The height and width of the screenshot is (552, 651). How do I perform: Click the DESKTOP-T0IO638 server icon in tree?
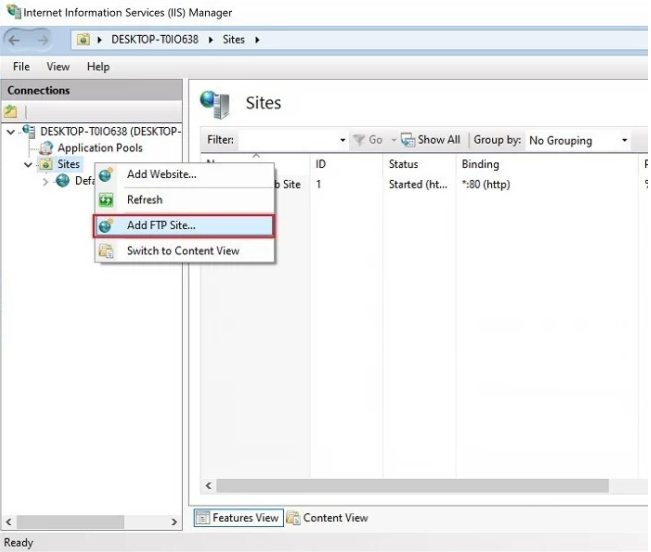(x=29, y=132)
